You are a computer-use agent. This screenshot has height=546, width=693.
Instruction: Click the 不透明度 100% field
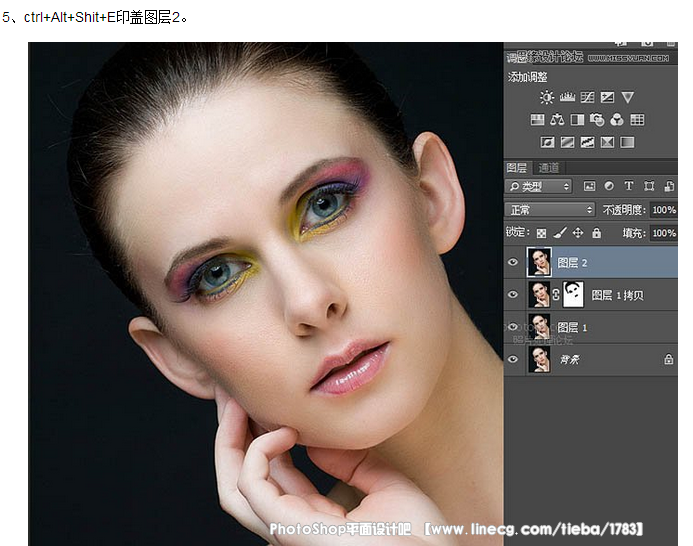point(664,210)
